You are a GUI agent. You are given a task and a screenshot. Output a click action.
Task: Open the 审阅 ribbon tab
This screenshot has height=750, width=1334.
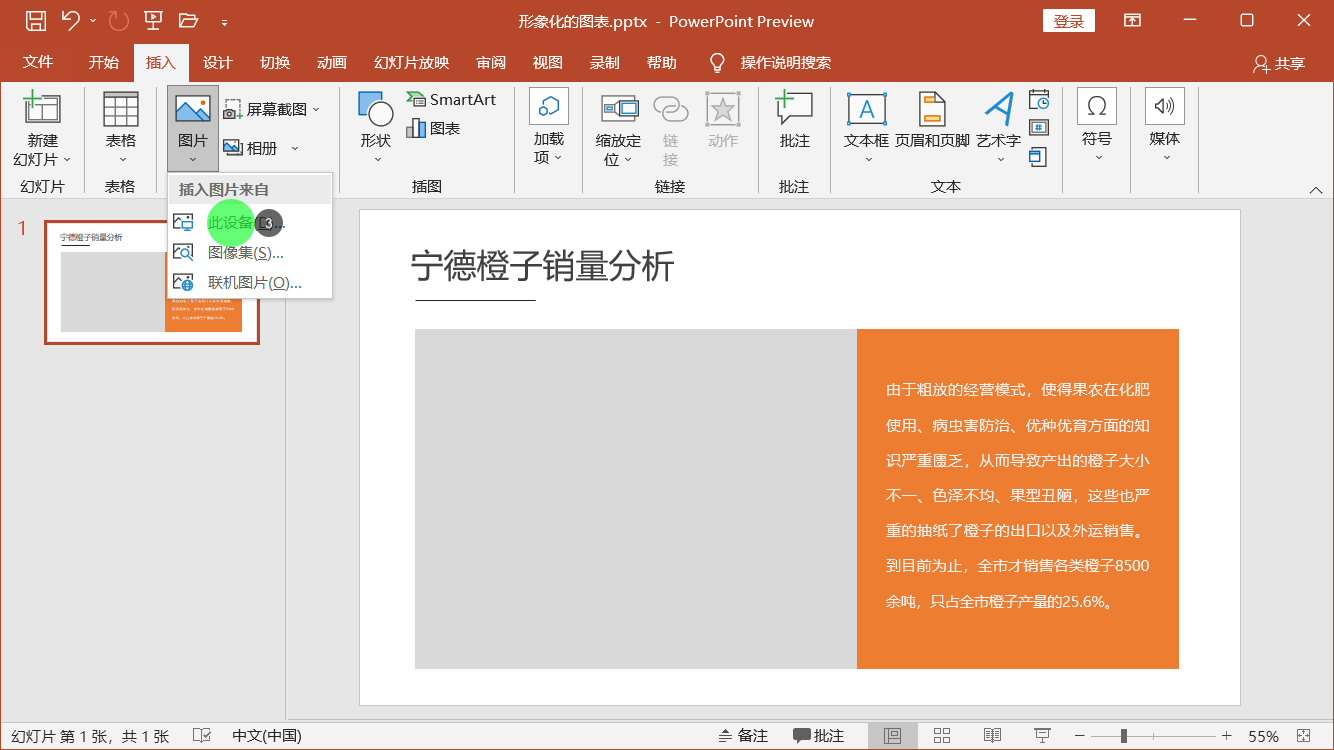click(x=491, y=62)
